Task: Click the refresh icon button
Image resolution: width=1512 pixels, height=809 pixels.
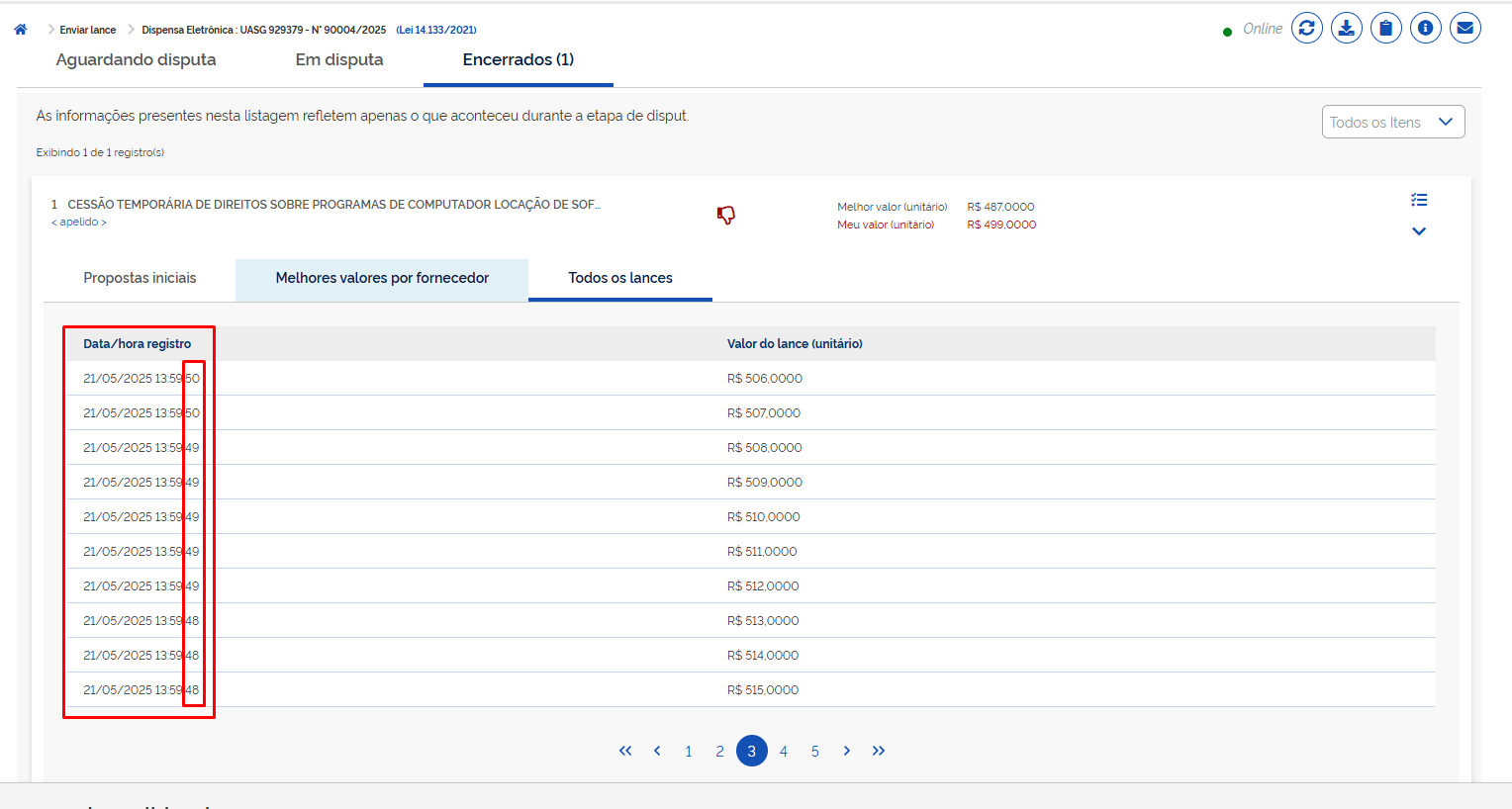Action: pos(1306,28)
